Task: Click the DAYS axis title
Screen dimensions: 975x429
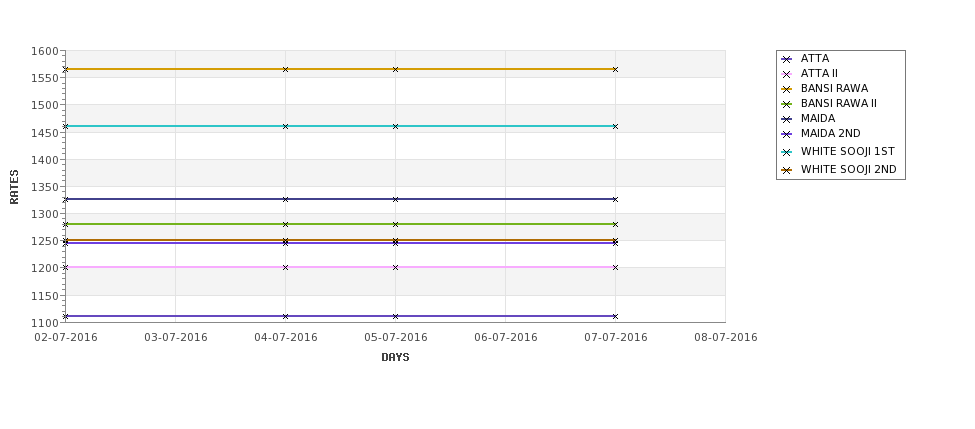Action: coord(395,358)
